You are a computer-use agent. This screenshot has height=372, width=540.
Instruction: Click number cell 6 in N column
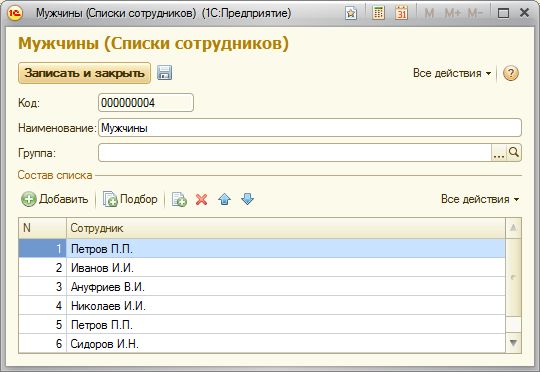click(x=42, y=343)
